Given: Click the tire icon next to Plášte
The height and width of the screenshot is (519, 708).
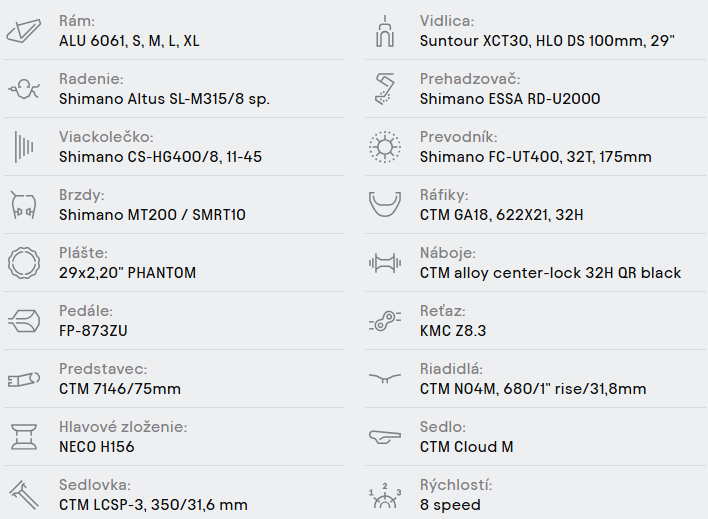Looking at the screenshot, I should [25, 263].
